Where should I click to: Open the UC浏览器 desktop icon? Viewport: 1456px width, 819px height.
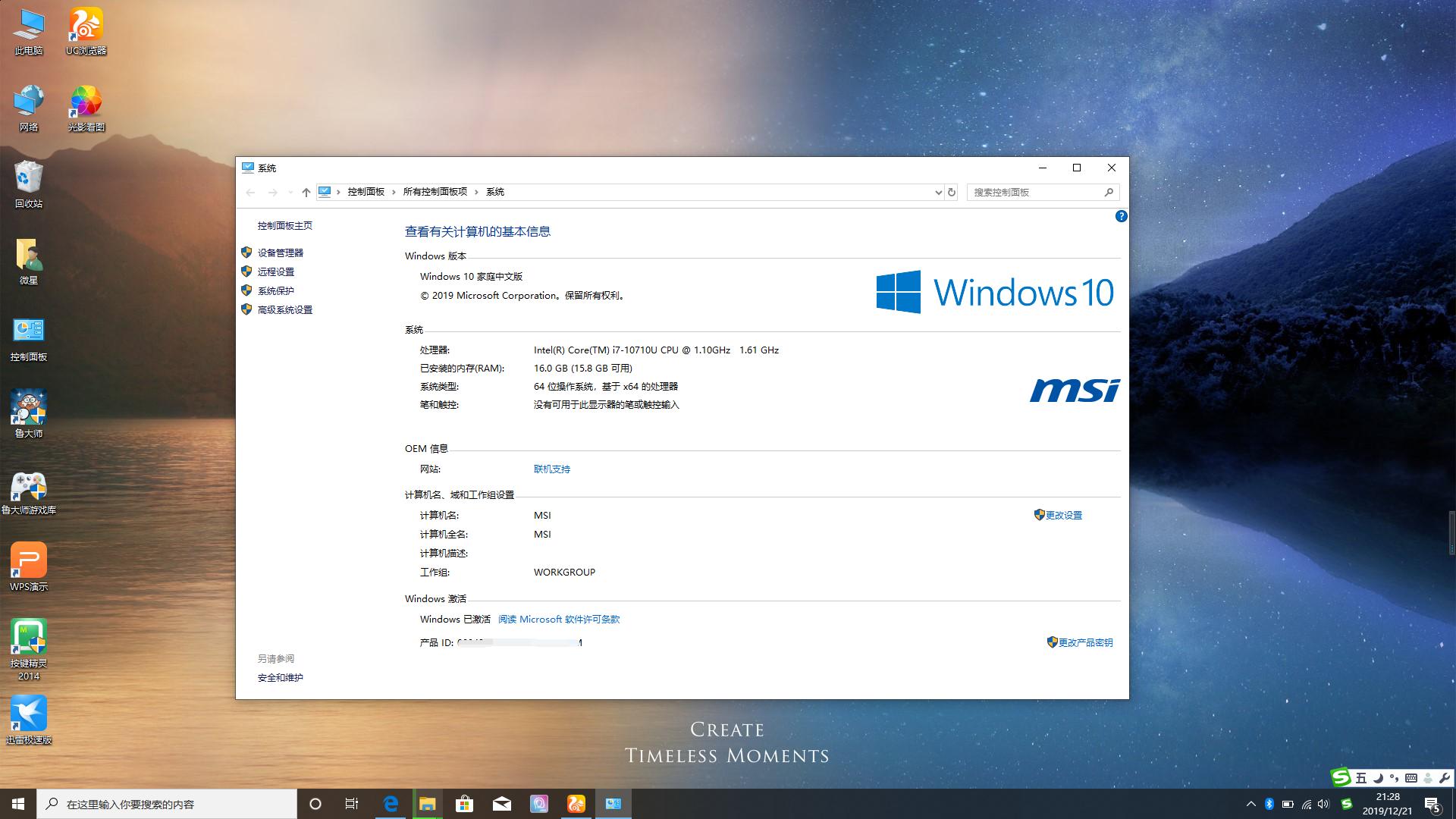[x=86, y=27]
